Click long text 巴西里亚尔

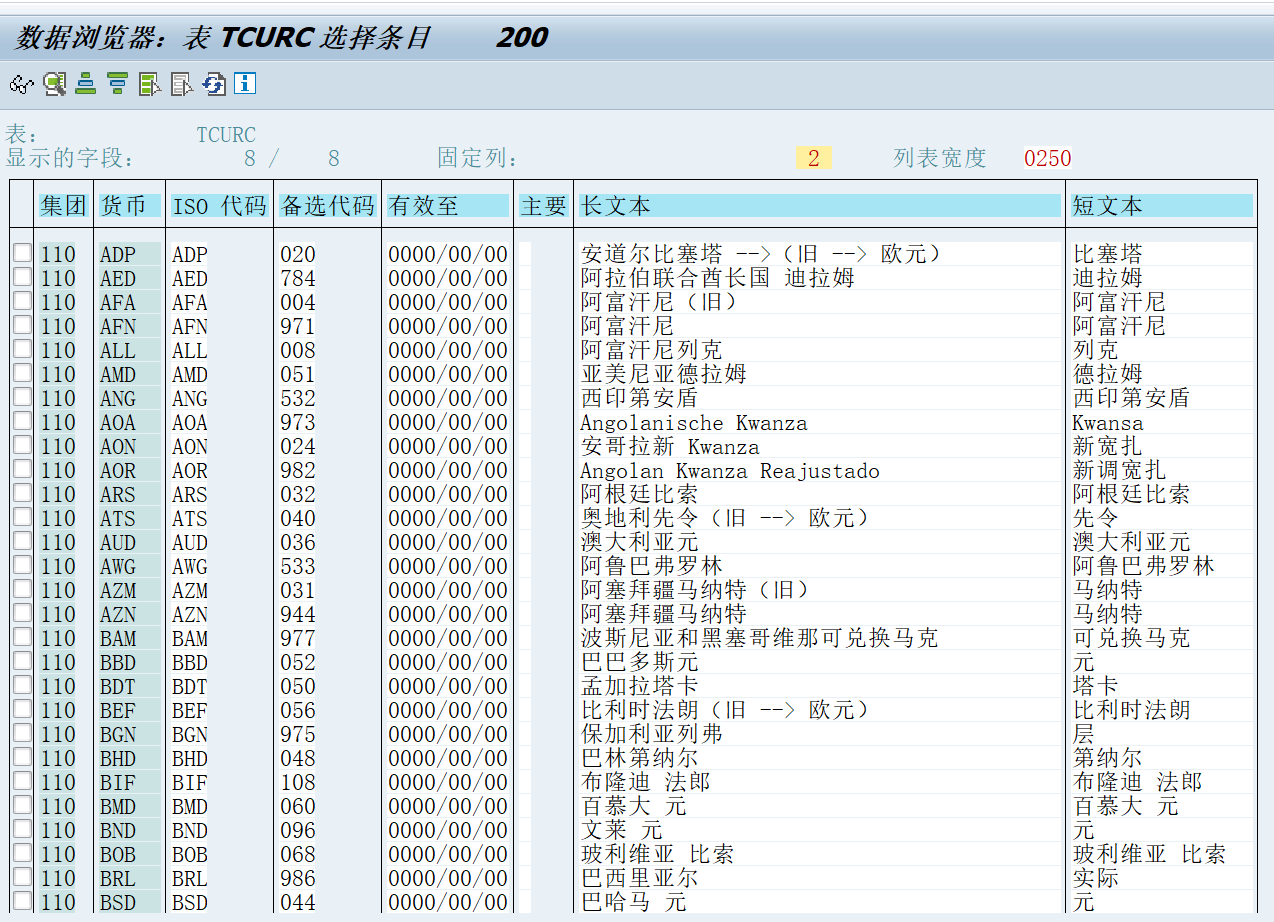tap(640, 878)
